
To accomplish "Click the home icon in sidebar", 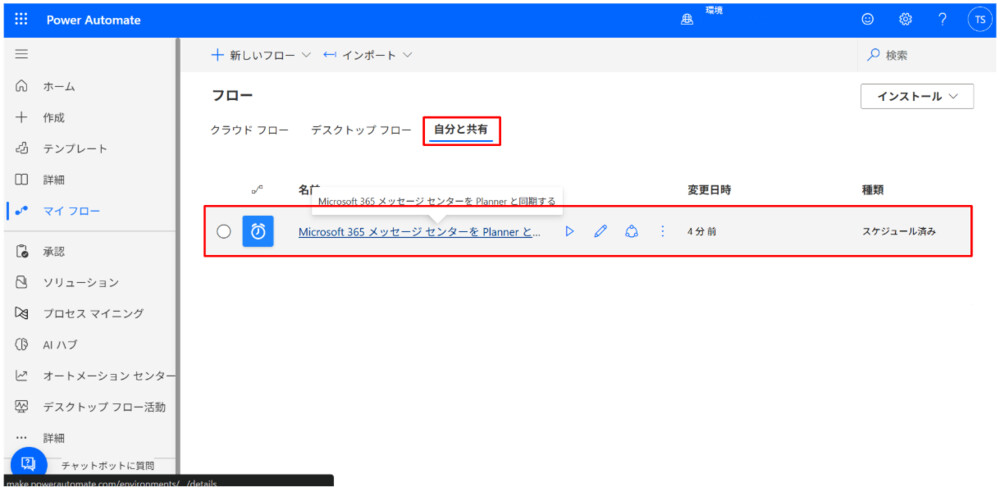I will click(21, 86).
